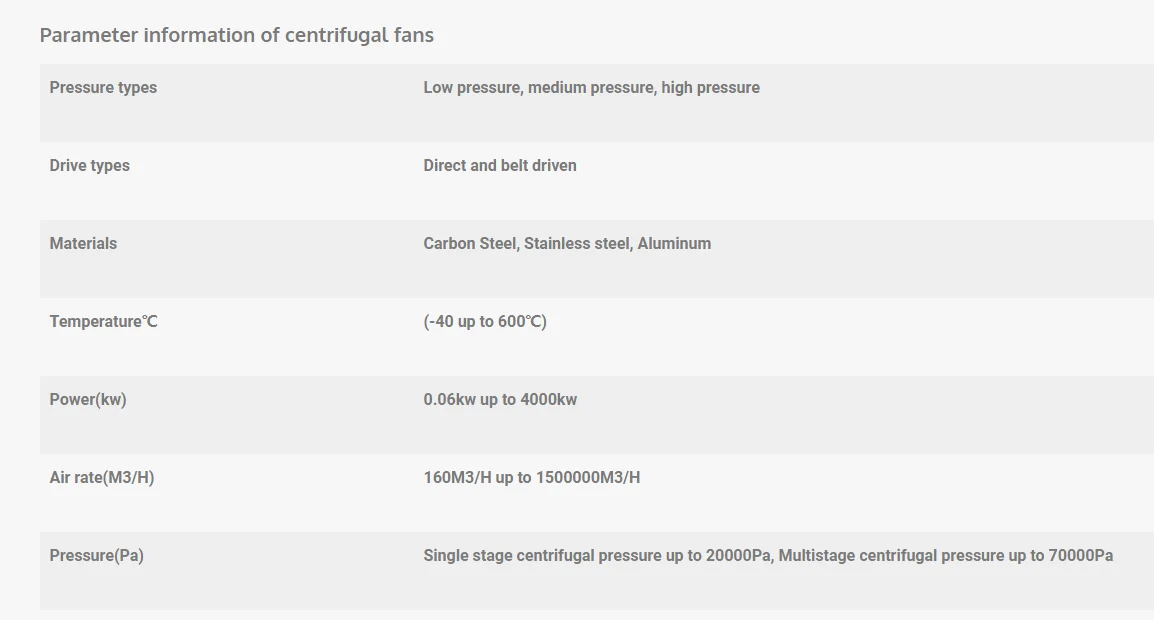Select the 'Materials' row label
This screenshot has width=1154, height=620.
click(83, 244)
